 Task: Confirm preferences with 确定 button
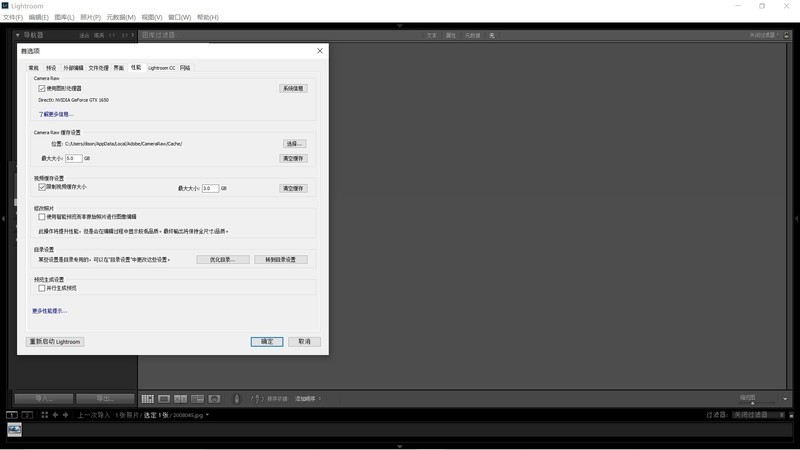tap(267, 341)
